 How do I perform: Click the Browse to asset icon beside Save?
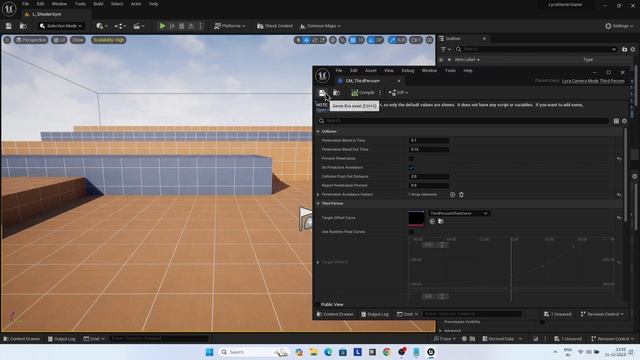click(336, 93)
